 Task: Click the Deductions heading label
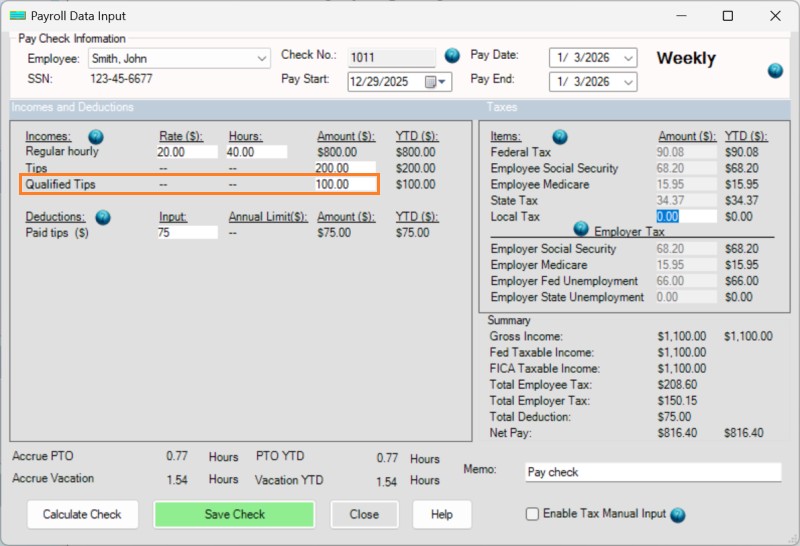pyautogui.click(x=55, y=217)
